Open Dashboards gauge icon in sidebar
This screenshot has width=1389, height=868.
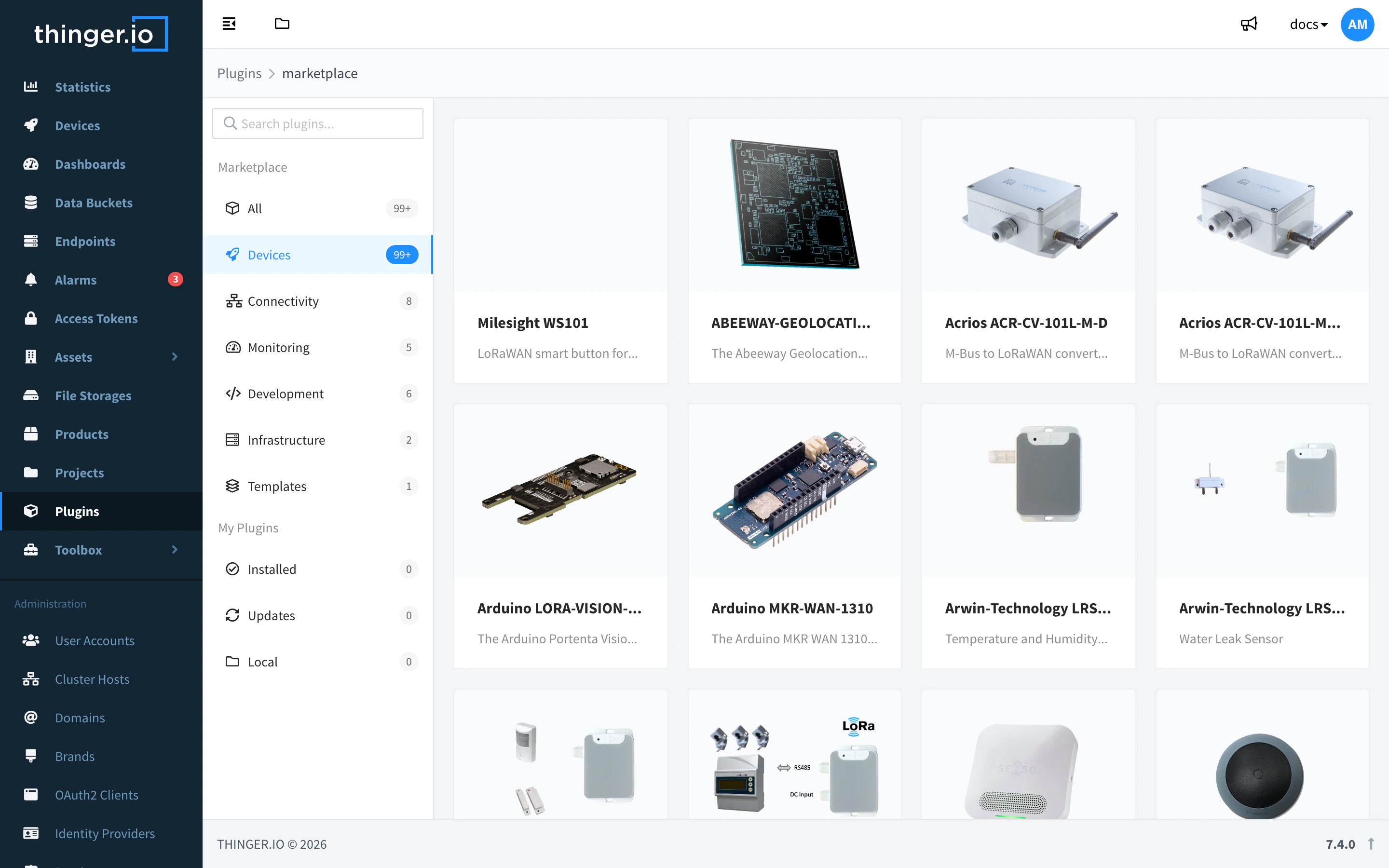(x=31, y=164)
